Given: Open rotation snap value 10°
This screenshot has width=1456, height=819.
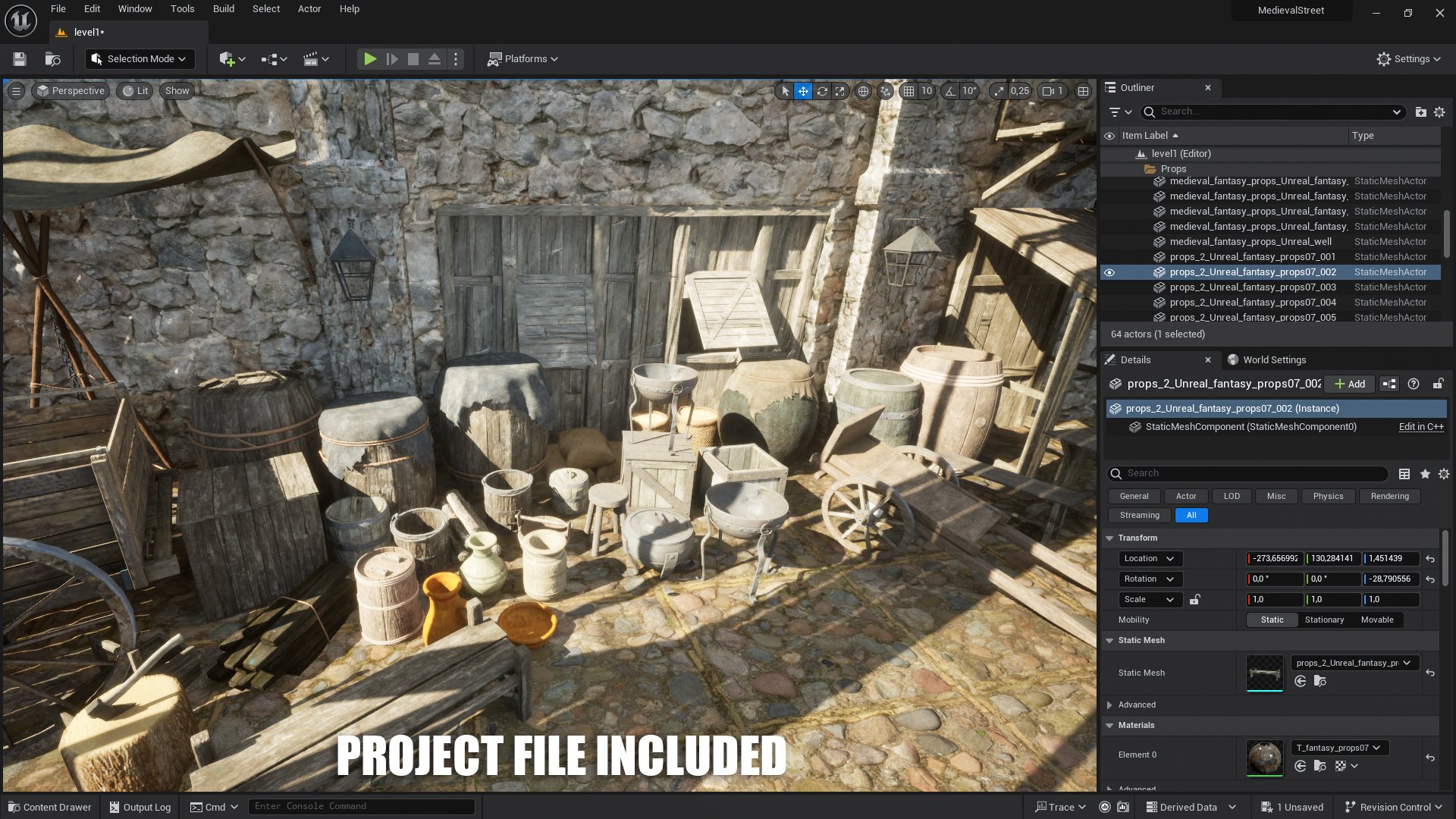Looking at the screenshot, I should click(969, 91).
